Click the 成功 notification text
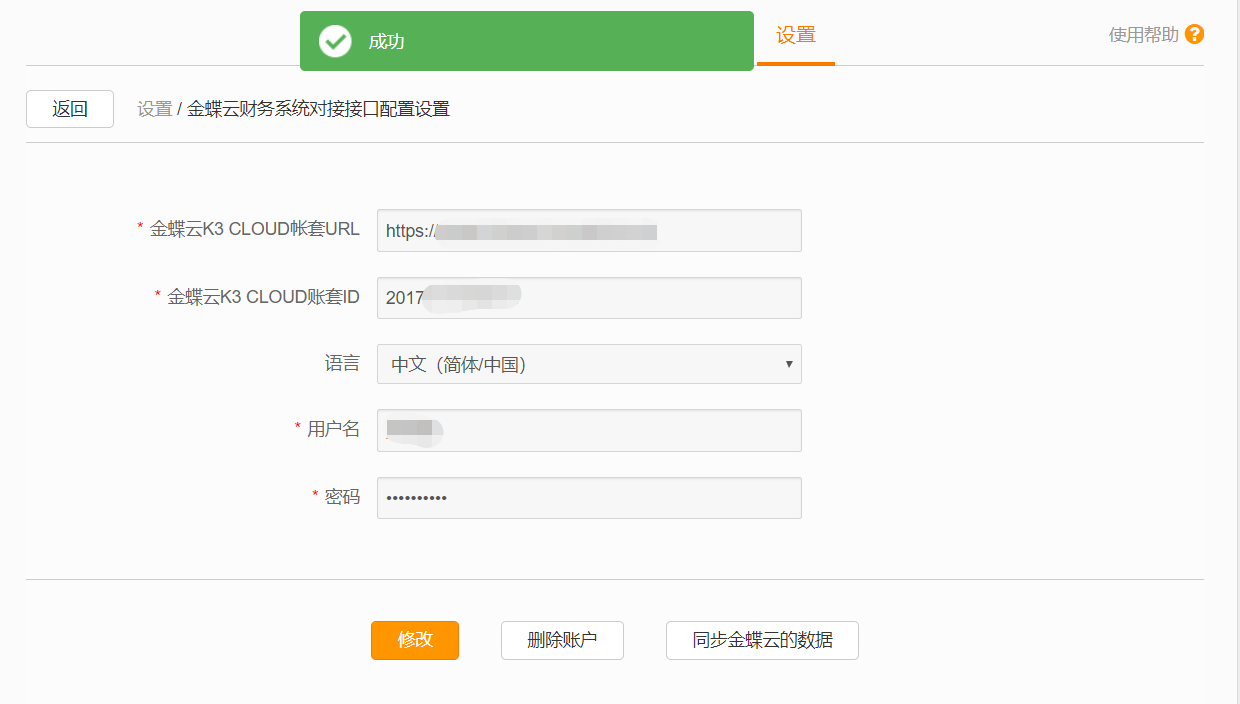This screenshot has width=1240, height=704. pos(386,42)
